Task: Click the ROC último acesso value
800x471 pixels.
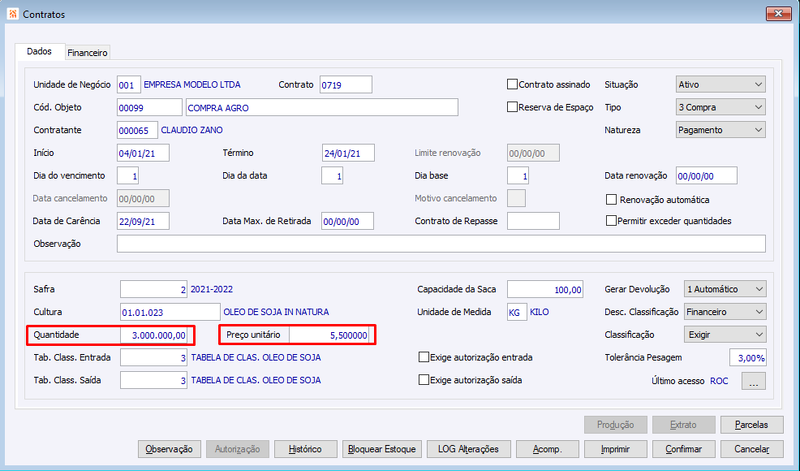Action: (x=719, y=381)
